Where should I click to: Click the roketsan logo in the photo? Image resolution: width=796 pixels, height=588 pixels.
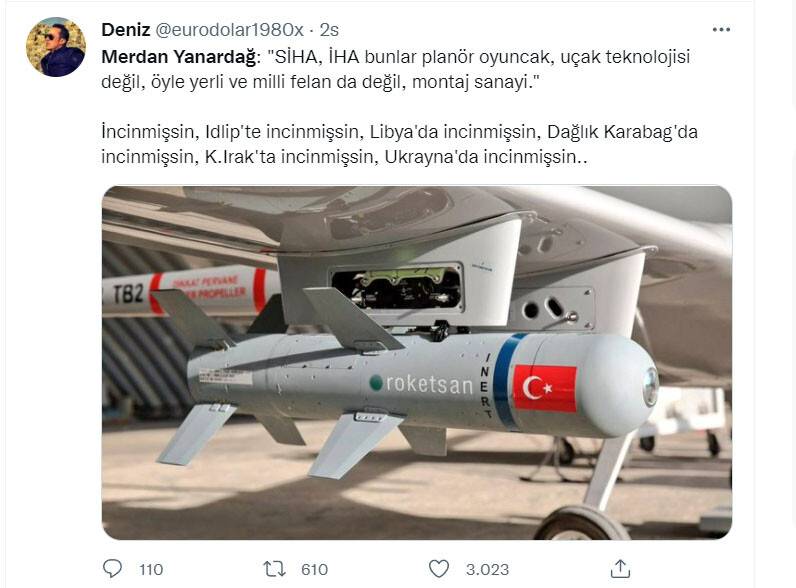(421, 383)
